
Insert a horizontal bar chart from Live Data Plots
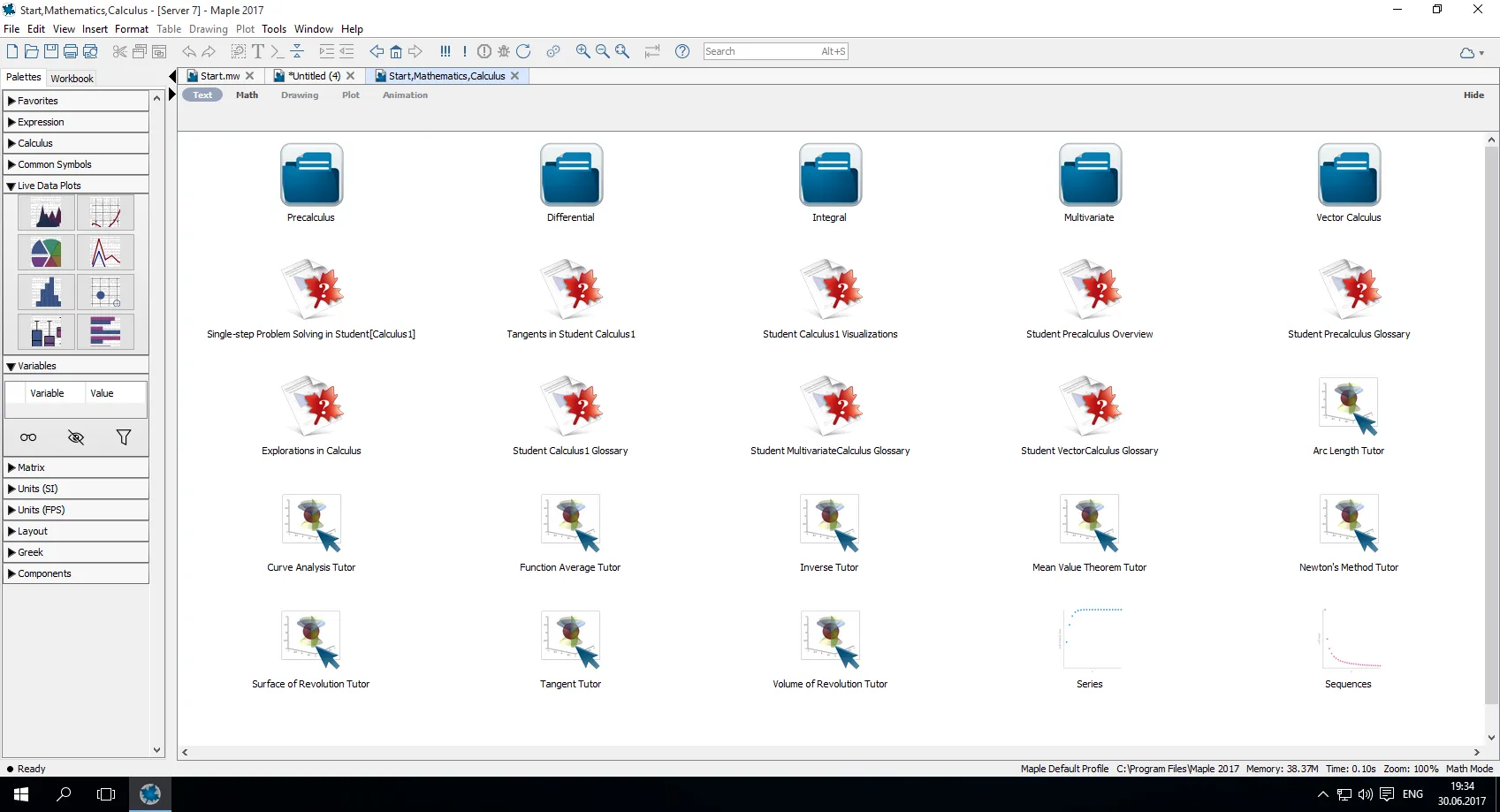[x=105, y=332]
